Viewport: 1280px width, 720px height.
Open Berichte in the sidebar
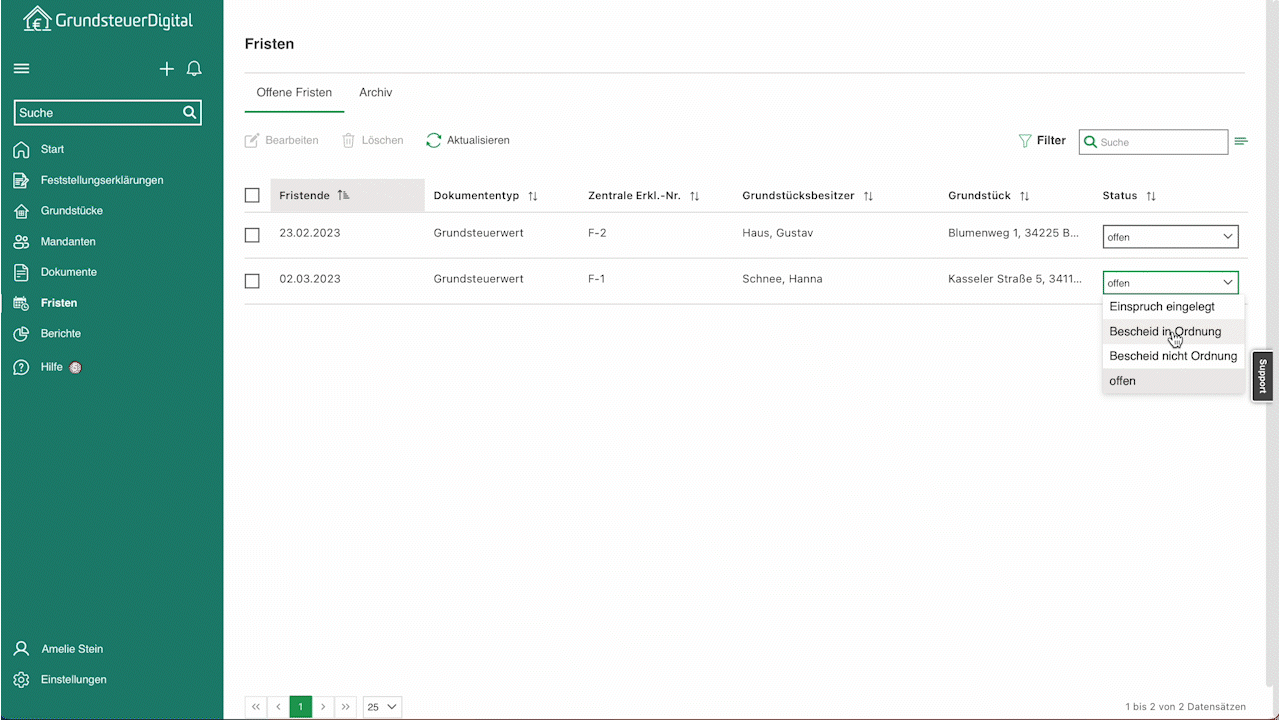pyautogui.click(x=61, y=334)
